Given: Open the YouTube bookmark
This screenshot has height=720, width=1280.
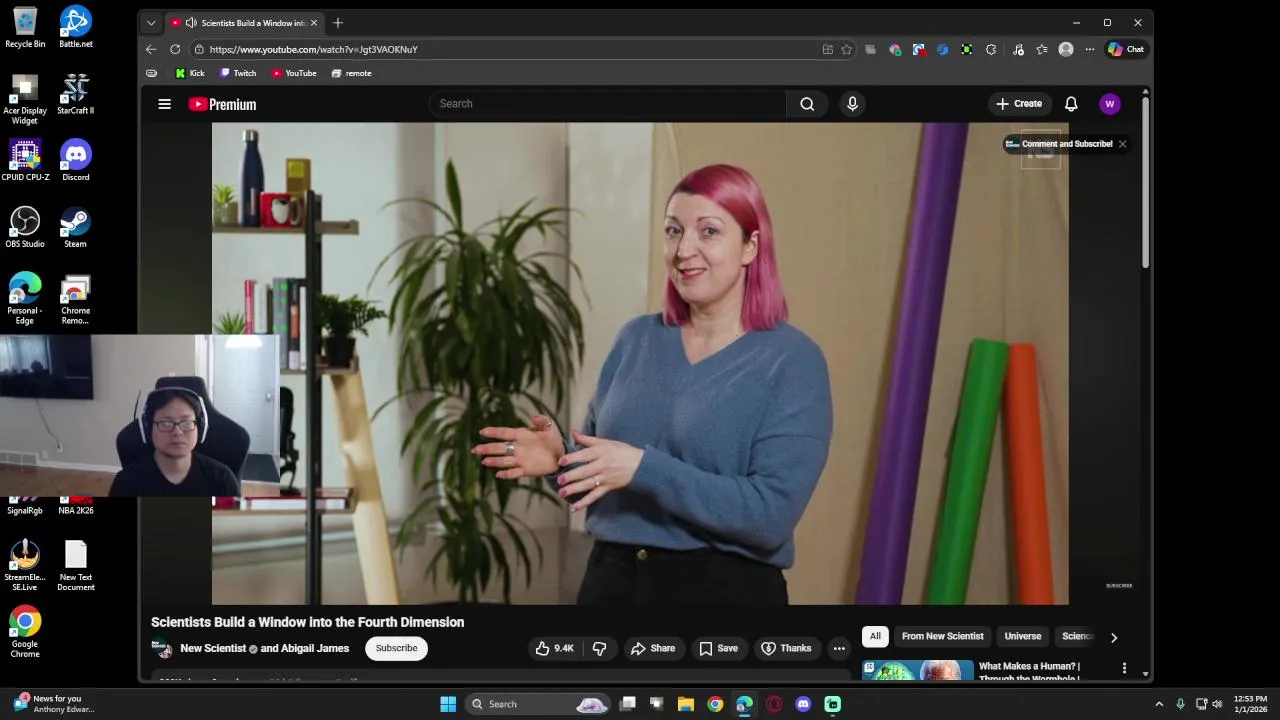Looking at the screenshot, I should click(x=294, y=73).
